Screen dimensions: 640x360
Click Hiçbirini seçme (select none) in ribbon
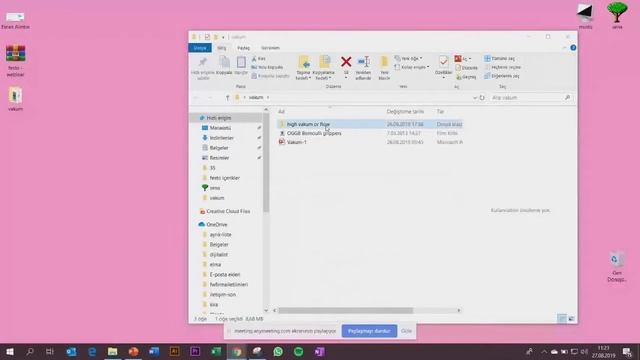[502, 67]
